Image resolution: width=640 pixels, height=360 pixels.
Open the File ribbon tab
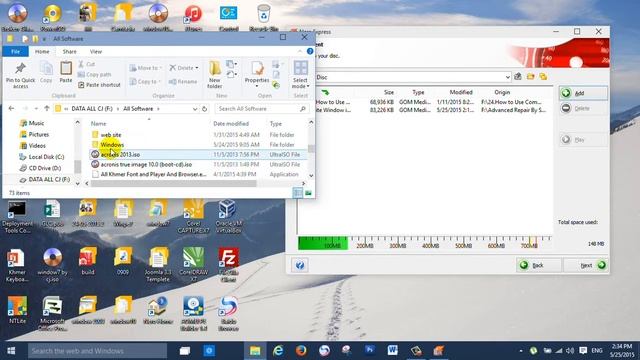point(16,51)
